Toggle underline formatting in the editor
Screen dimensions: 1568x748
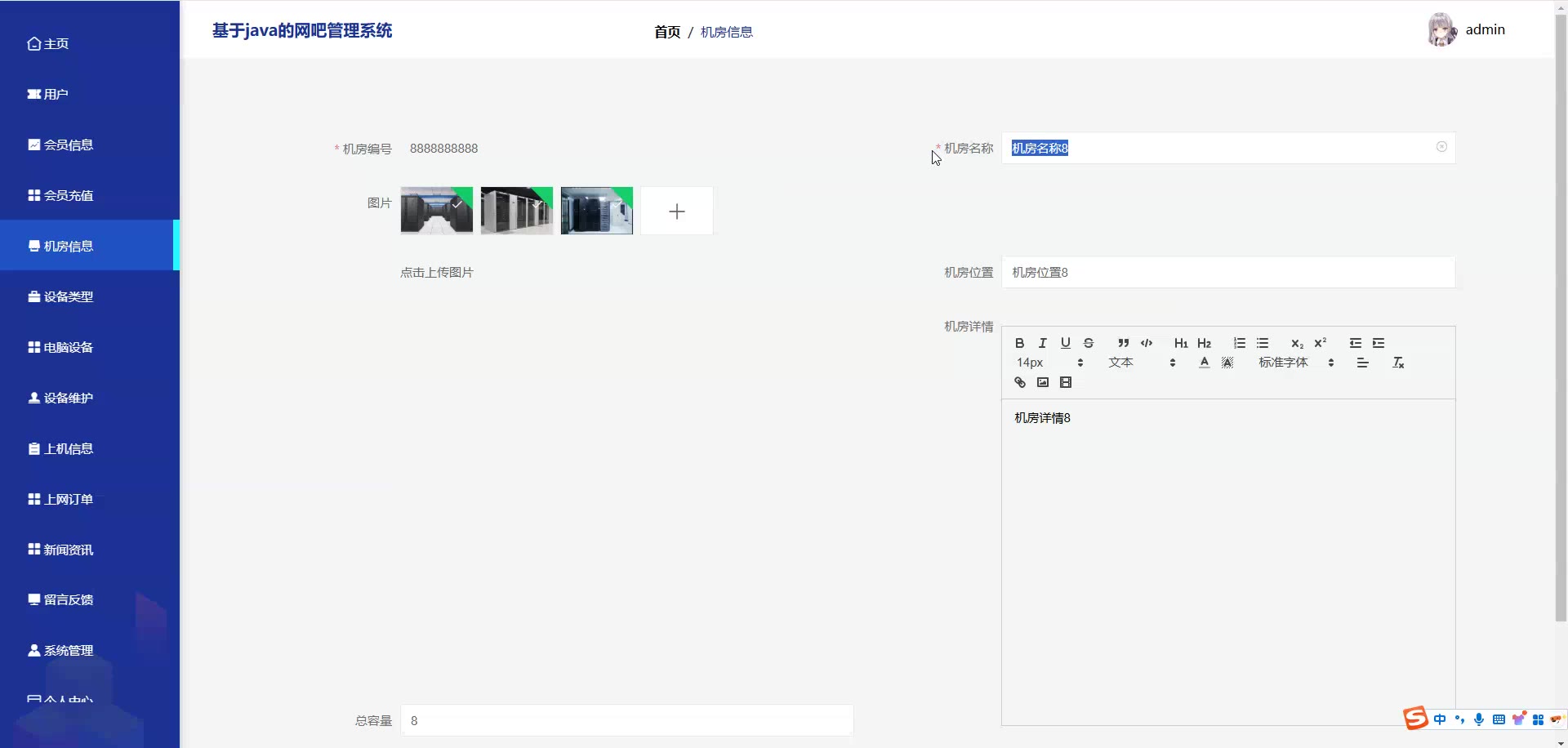click(1065, 343)
